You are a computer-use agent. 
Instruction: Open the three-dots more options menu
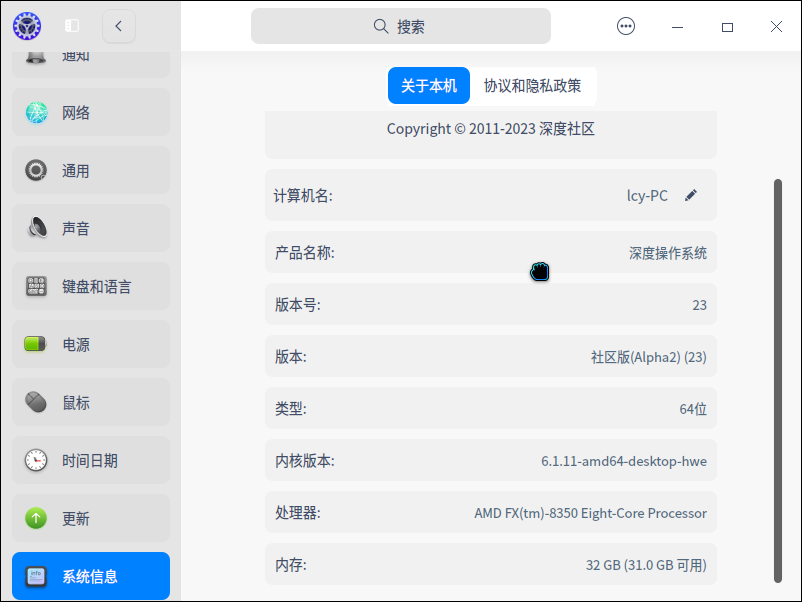626,26
